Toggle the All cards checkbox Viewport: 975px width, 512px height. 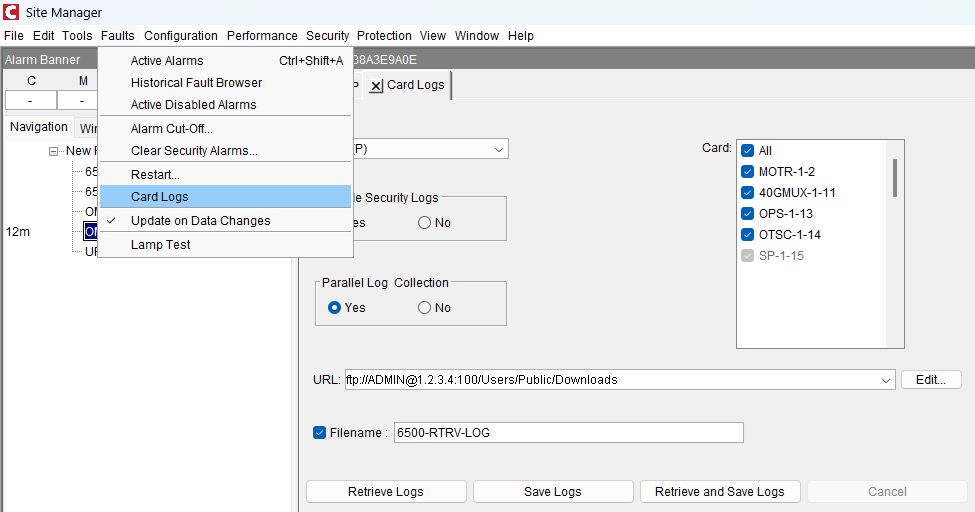[748, 151]
